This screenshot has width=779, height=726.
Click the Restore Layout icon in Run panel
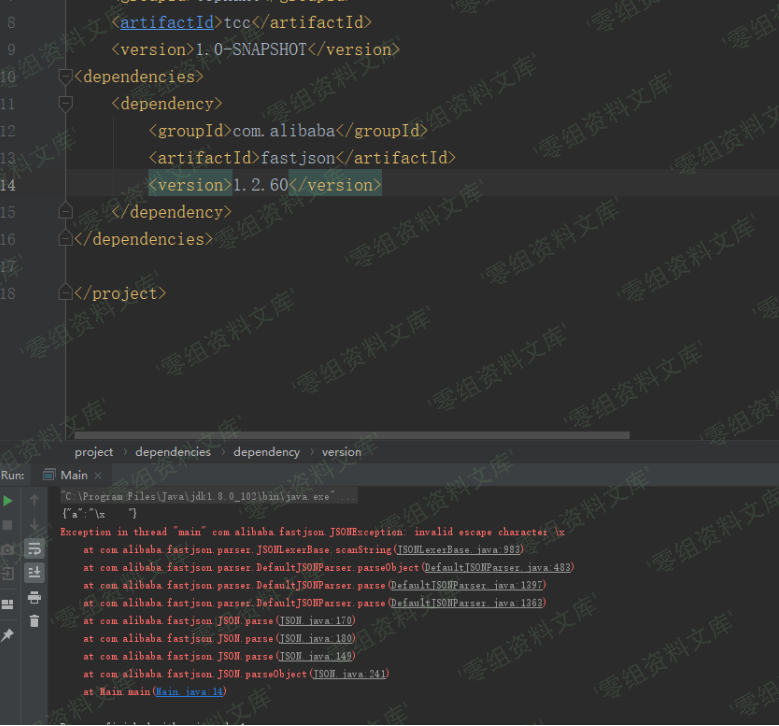click(8, 604)
